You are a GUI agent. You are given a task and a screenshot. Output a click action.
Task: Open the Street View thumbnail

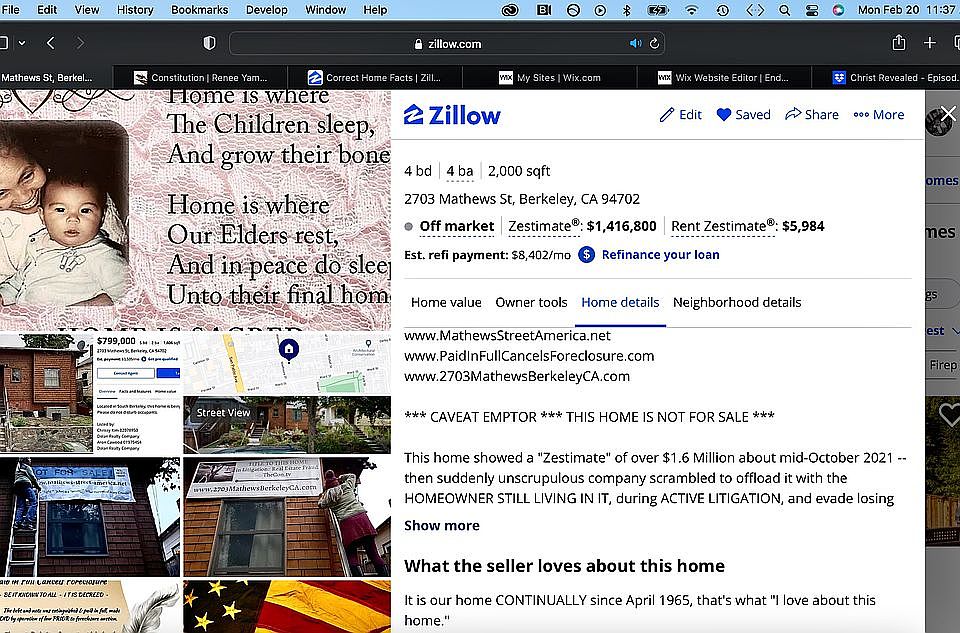pyautogui.click(x=287, y=424)
